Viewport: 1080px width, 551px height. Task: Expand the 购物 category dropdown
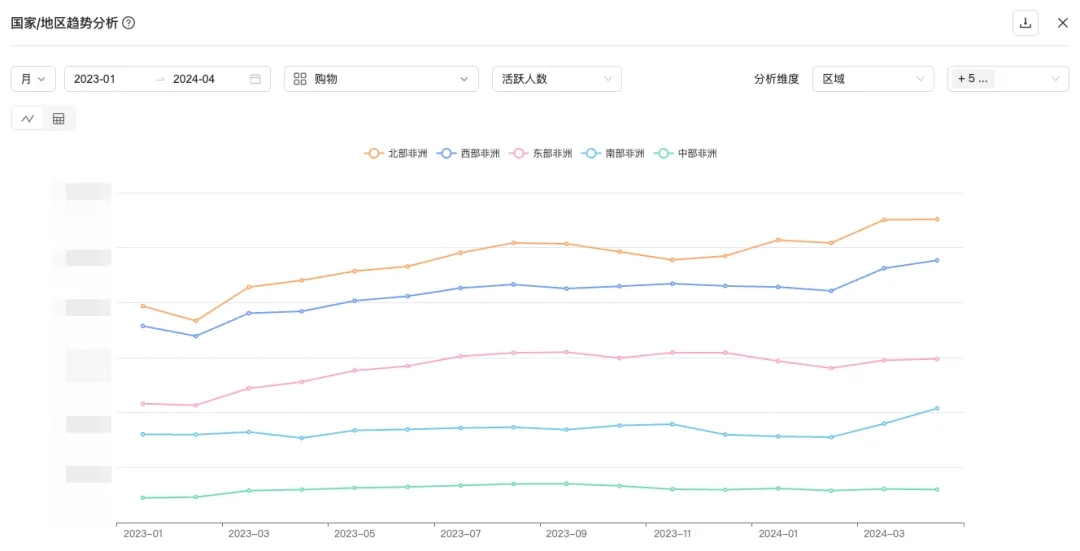pos(381,79)
